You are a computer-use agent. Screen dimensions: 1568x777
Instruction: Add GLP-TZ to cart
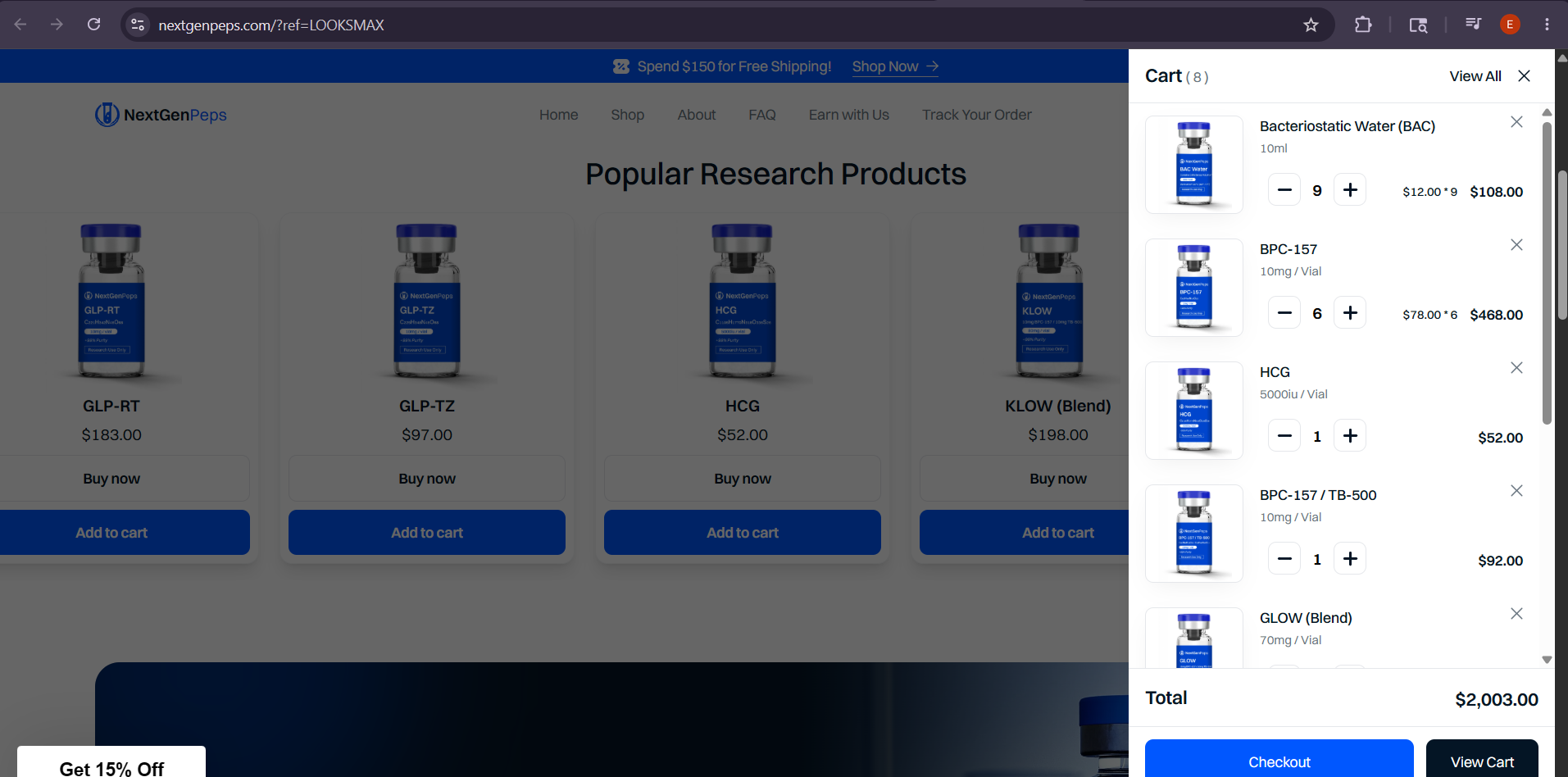coord(427,533)
